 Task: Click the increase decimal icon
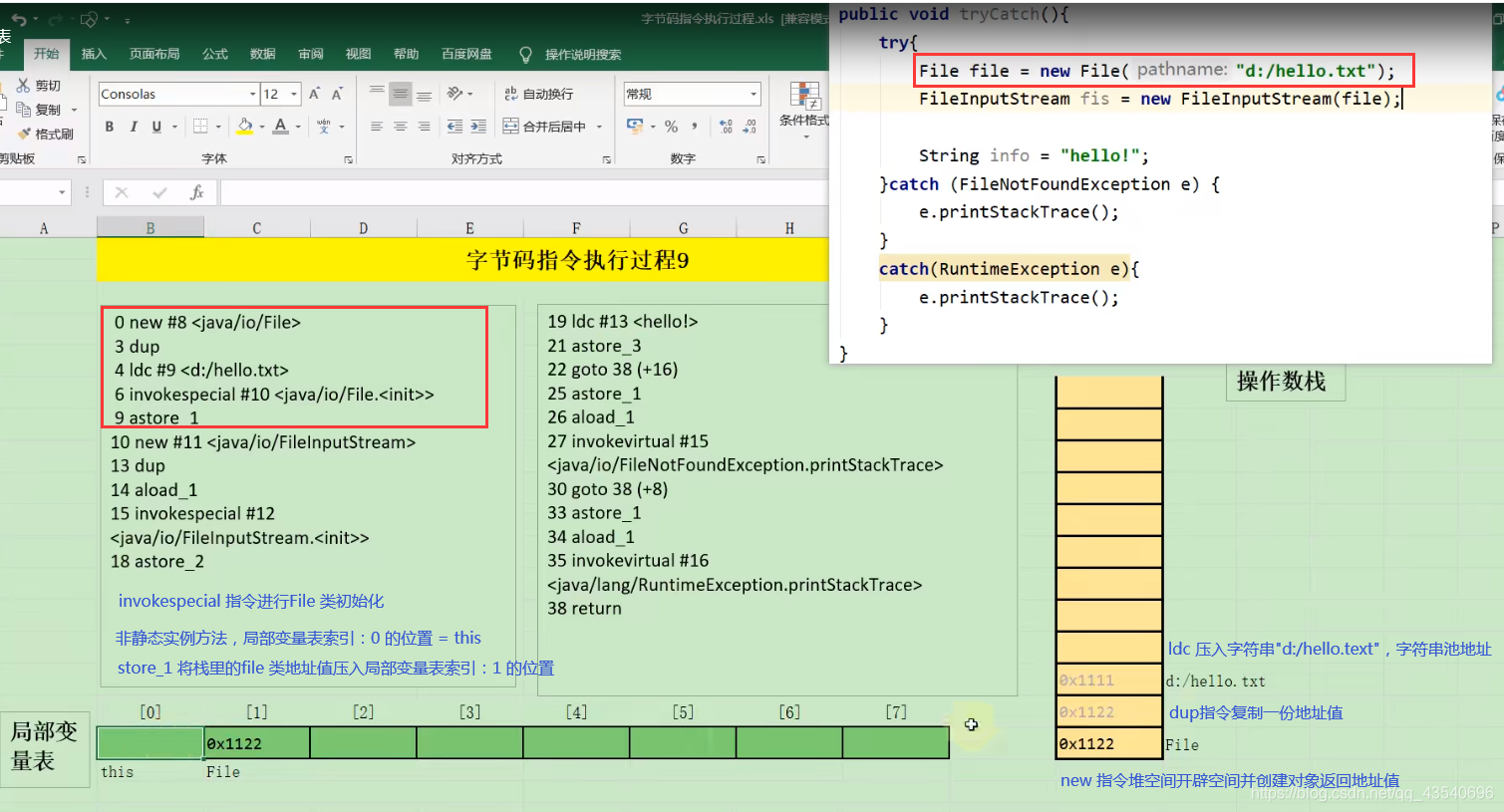click(726, 127)
